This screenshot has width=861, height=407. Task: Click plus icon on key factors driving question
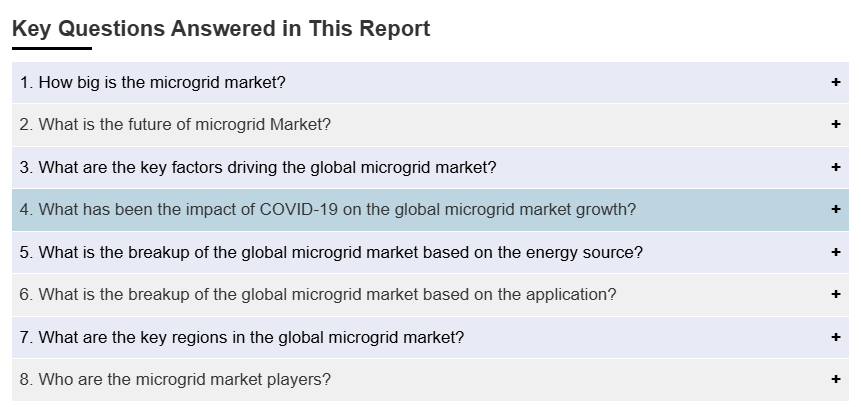(x=835, y=168)
